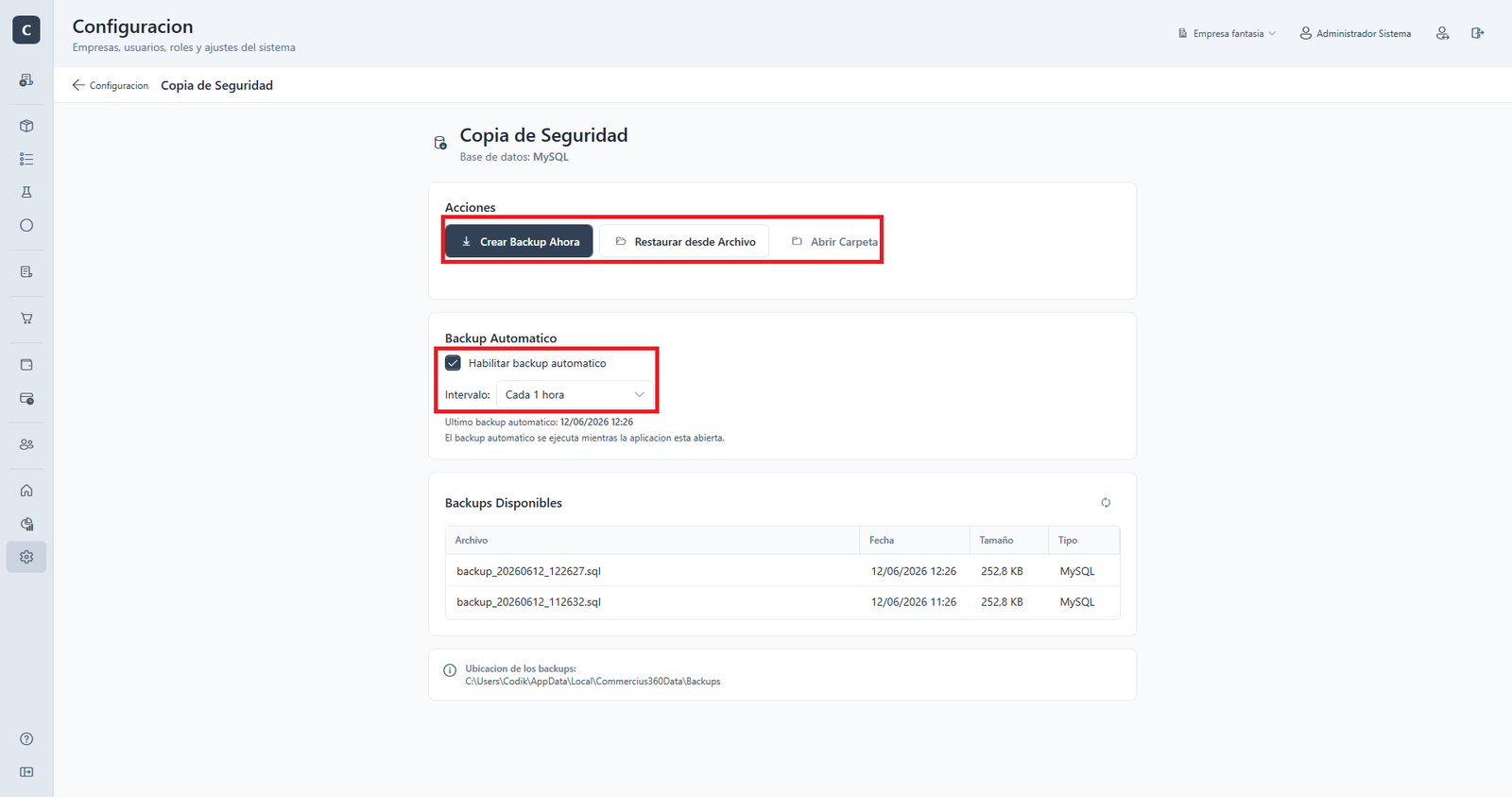
Task: Open the help question mark icon
Action: pos(26,739)
